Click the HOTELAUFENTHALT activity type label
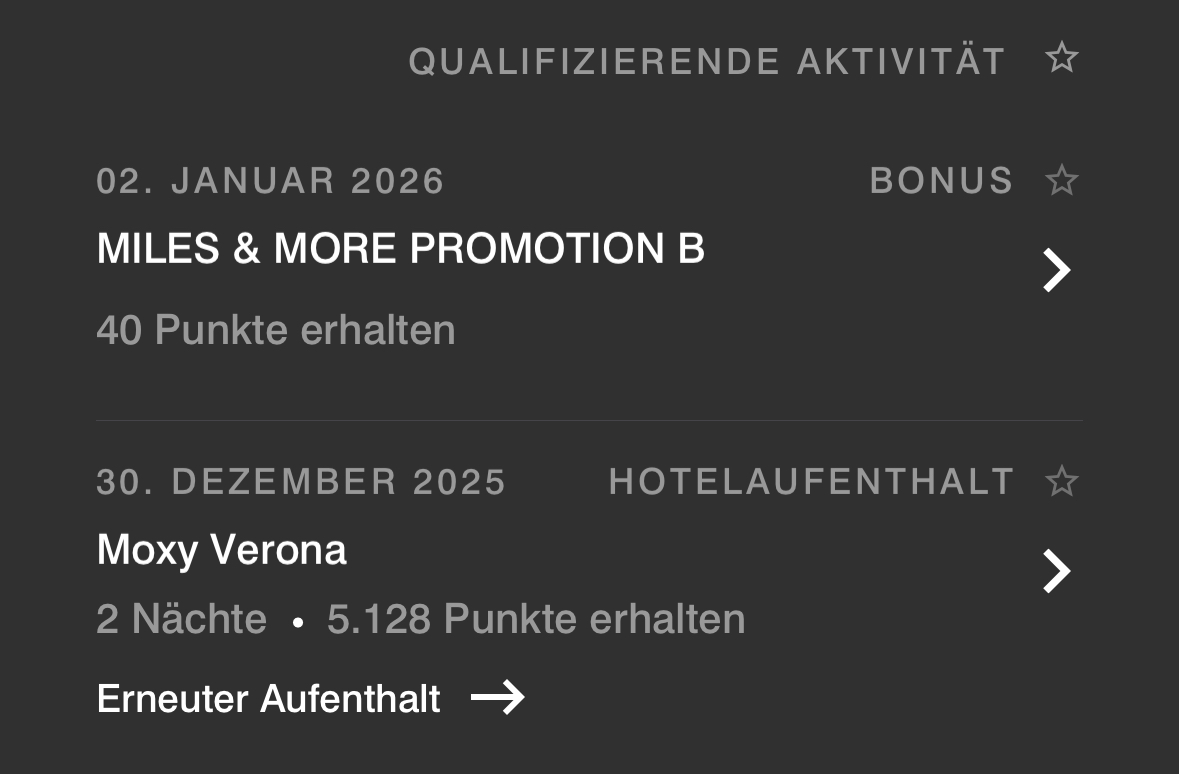This screenshot has height=774, width=1179. pos(811,482)
